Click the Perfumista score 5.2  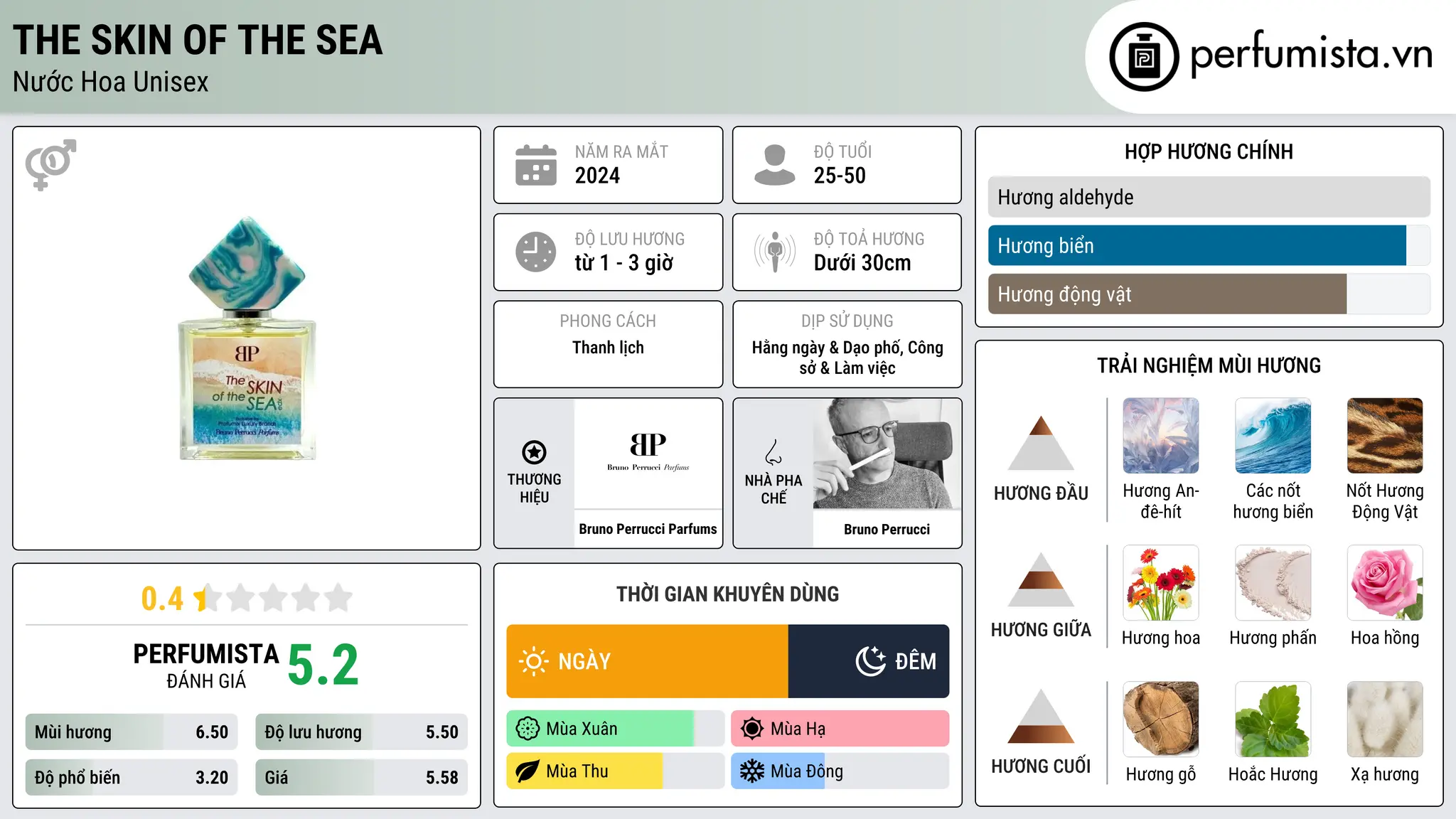point(323,665)
